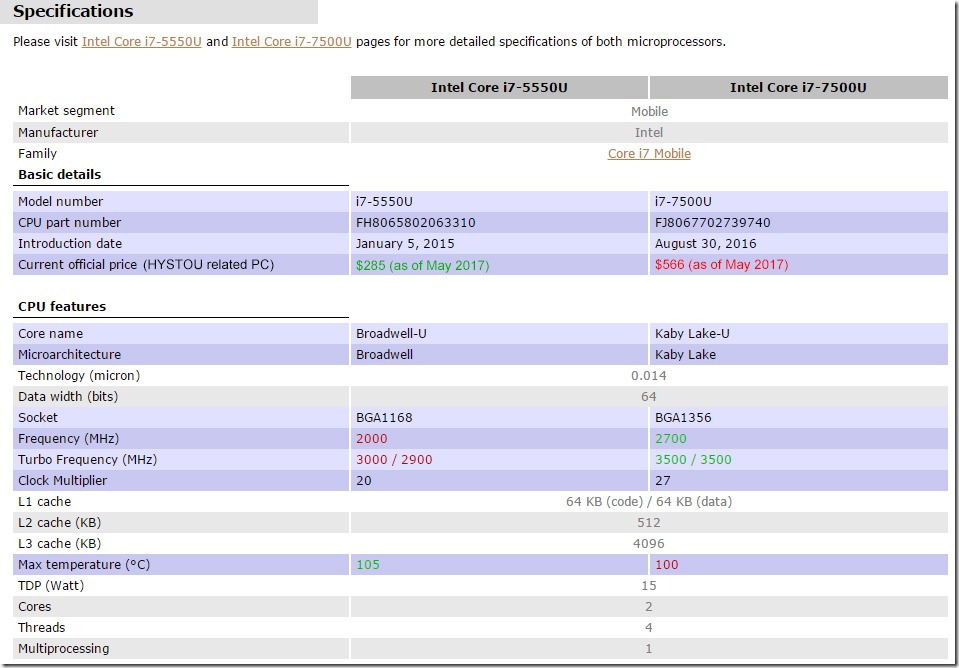Click the Intel Core i7-5550U column header
This screenshot has width=959, height=668.
coord(499,87)
